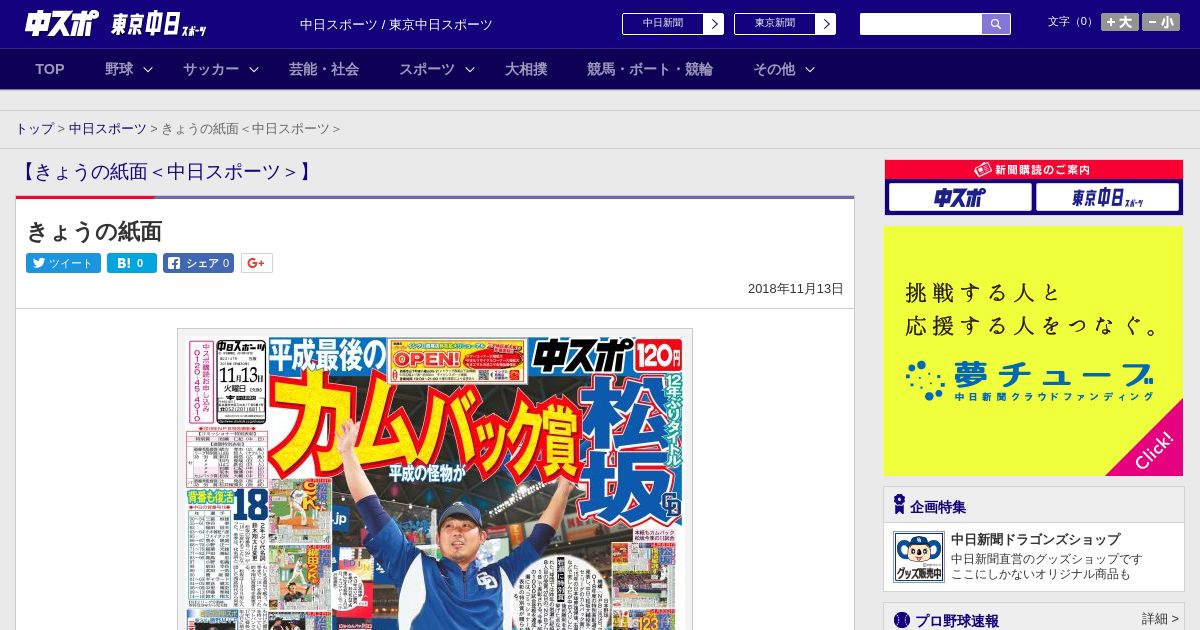Viewport: 1200px width, 630px height.
Task: Expand the サッカー navigation menu
Action: [x=221, y=69]
